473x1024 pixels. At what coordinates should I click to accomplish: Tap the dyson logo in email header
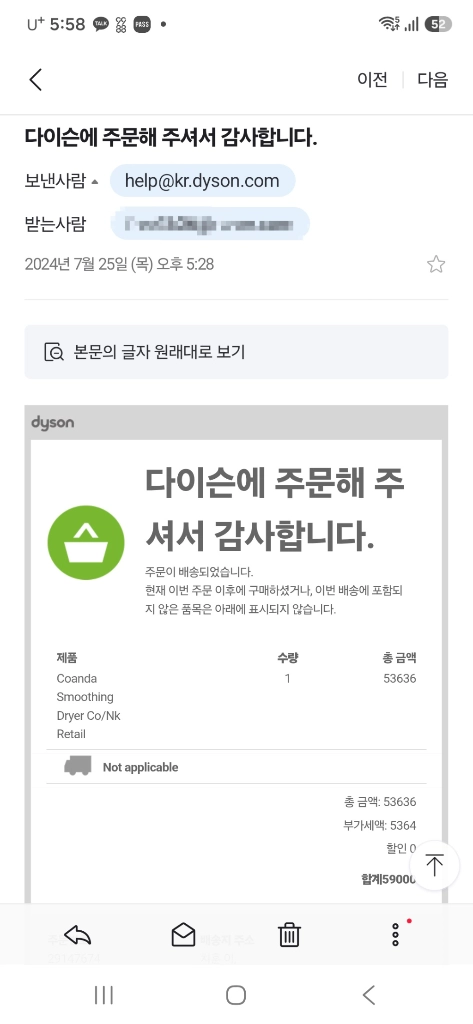52,423
